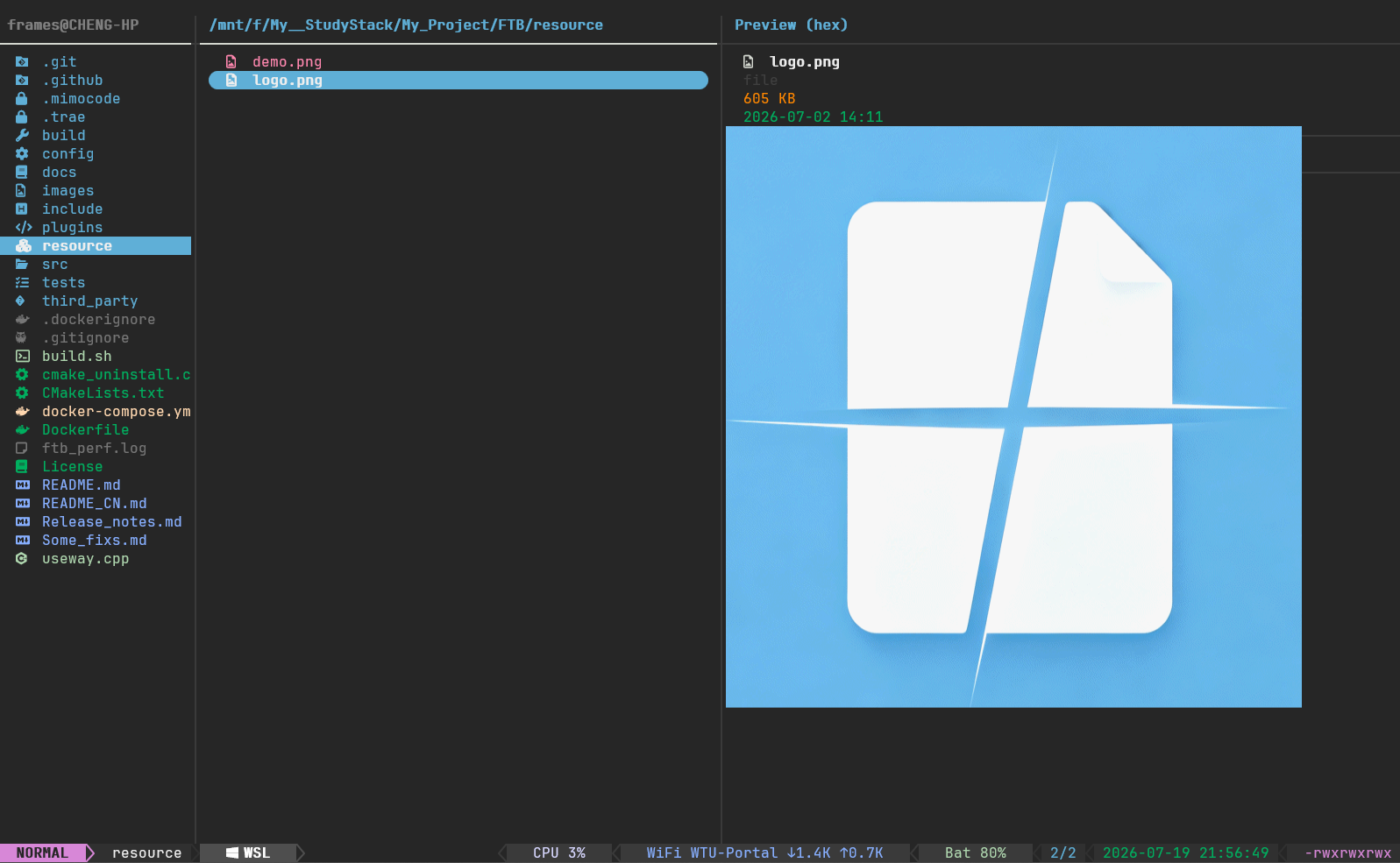Click the logo.png image preview

point(1013,417)
